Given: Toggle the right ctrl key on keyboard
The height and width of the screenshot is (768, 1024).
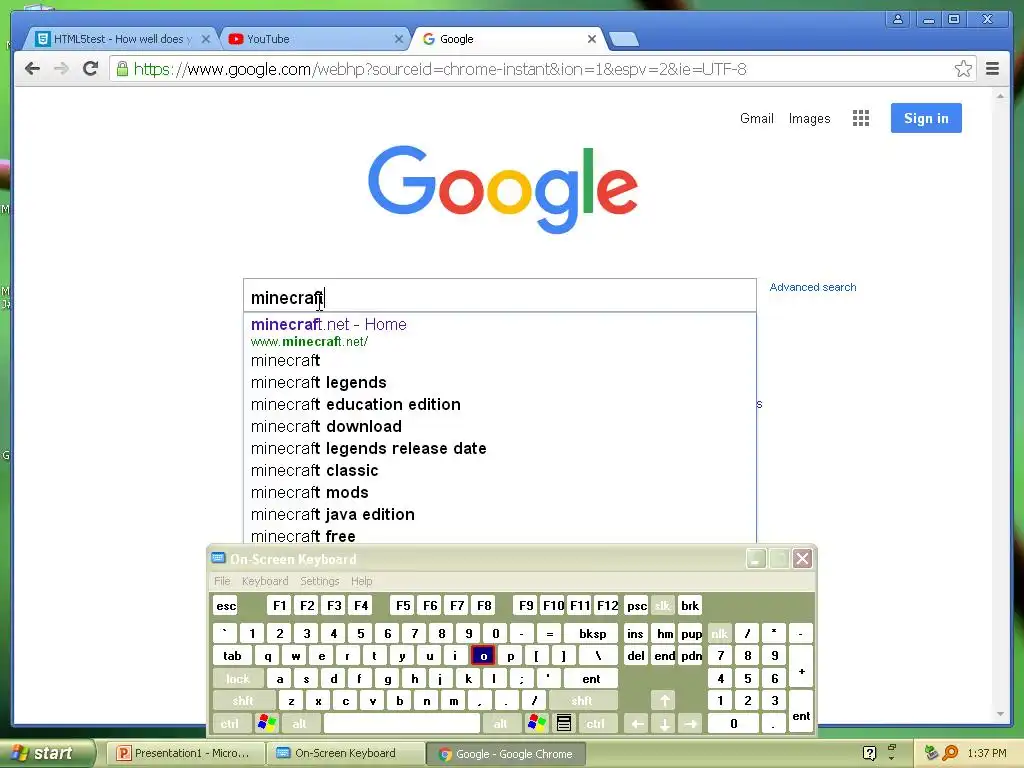Looking at the screenshot, I should [596, 723].
